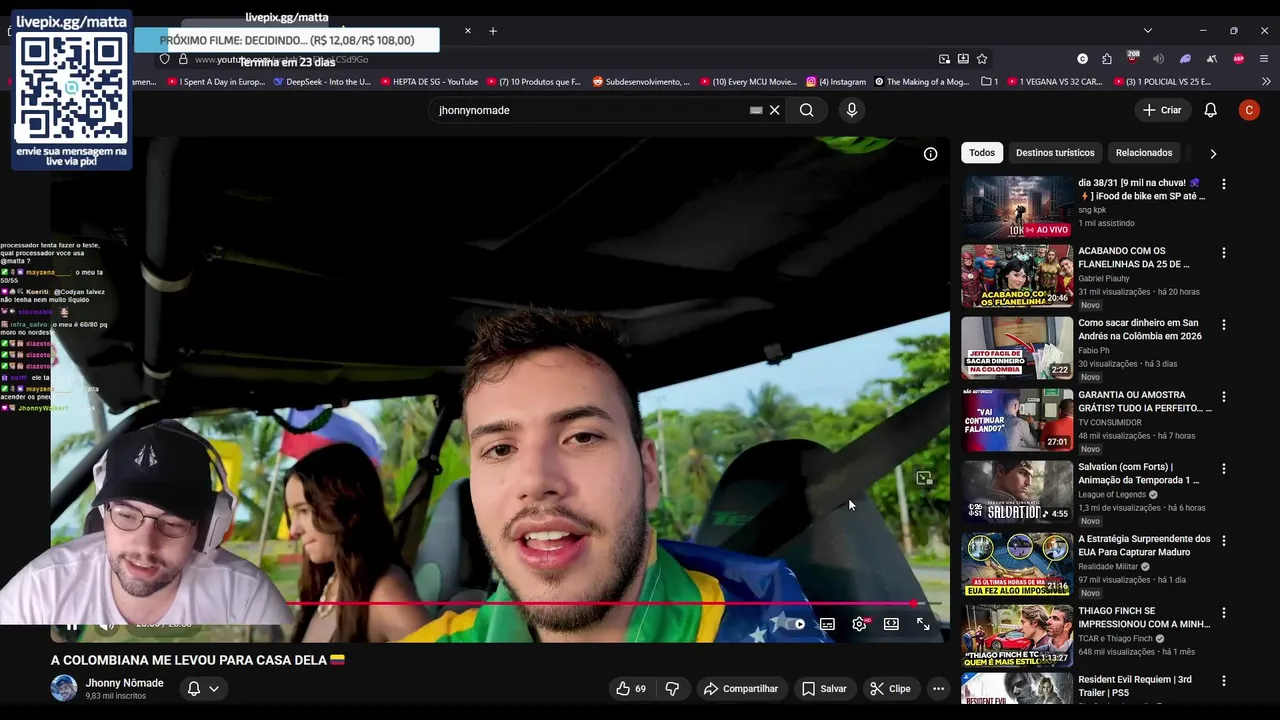
Task: Open the bookmark folder named 1
Action: tap(989, 82)
